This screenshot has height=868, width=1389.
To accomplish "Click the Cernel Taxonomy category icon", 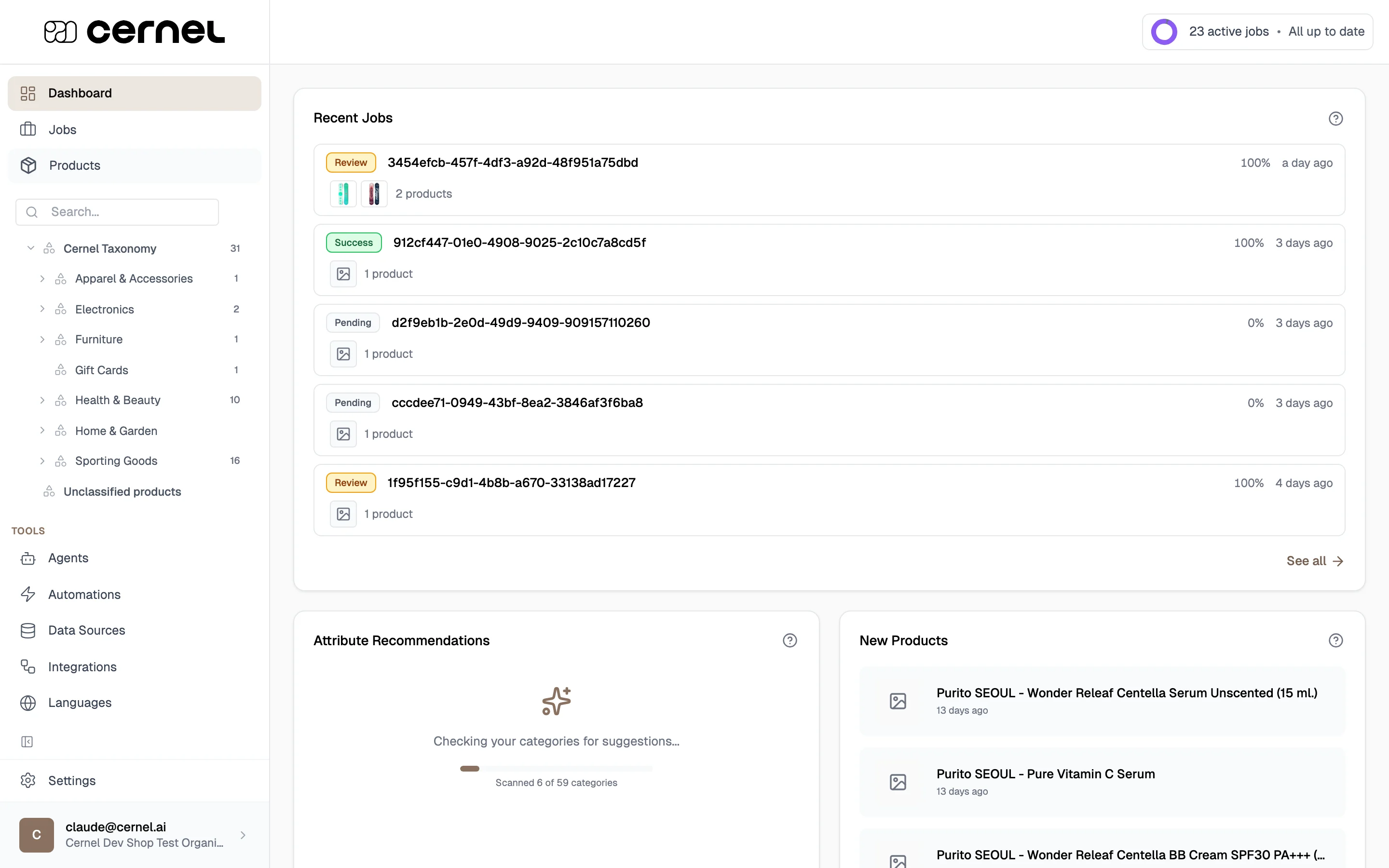I will (49, 248).
